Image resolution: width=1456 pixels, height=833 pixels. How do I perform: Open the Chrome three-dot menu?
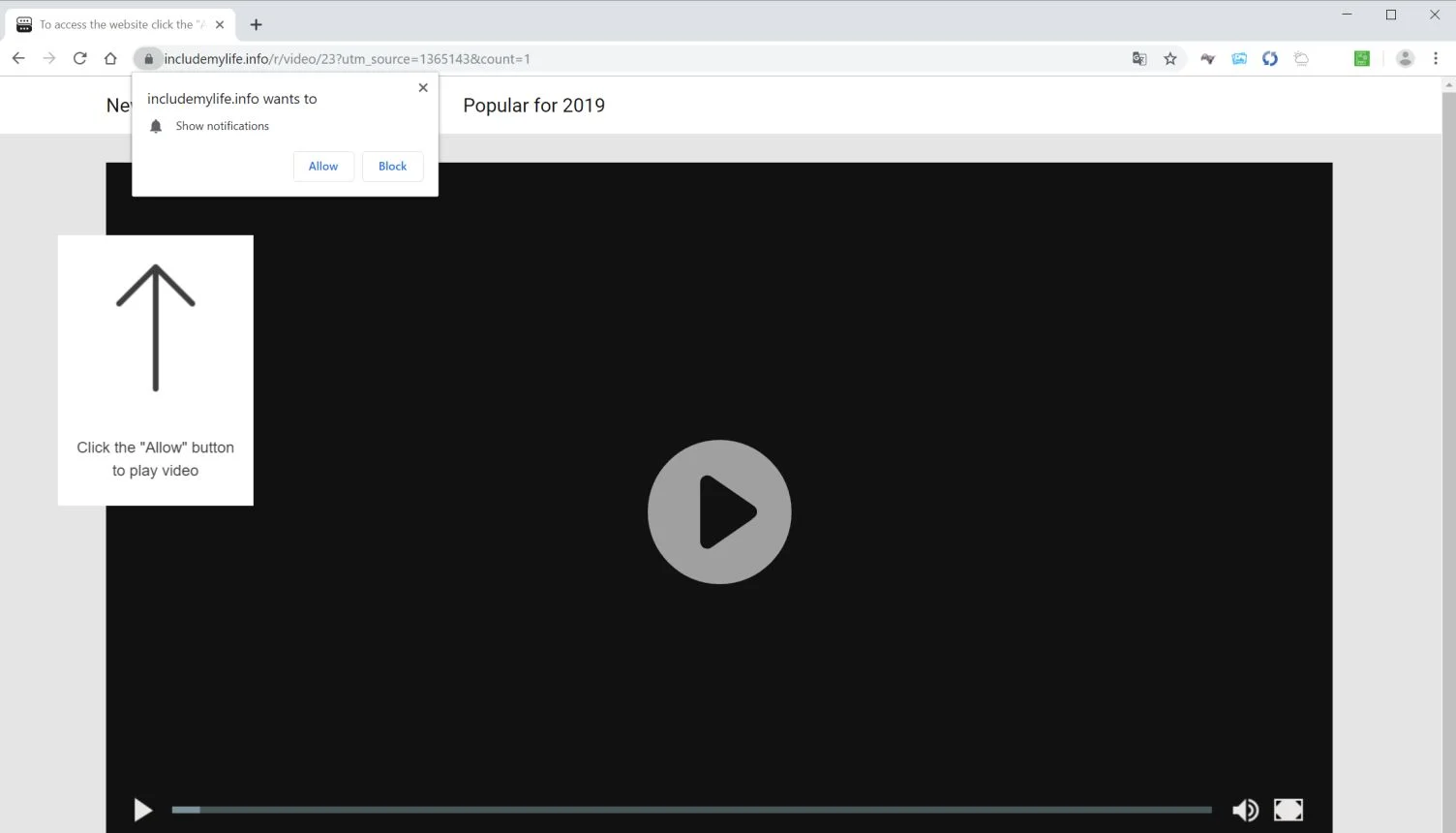pos(1436,59)
